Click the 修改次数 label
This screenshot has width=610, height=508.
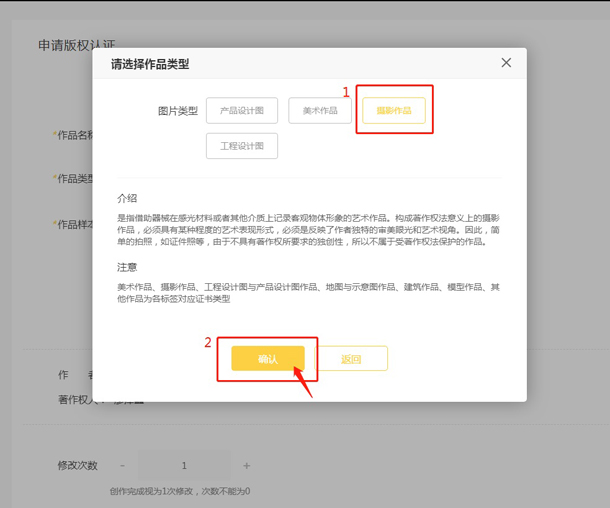coord(77,465)
